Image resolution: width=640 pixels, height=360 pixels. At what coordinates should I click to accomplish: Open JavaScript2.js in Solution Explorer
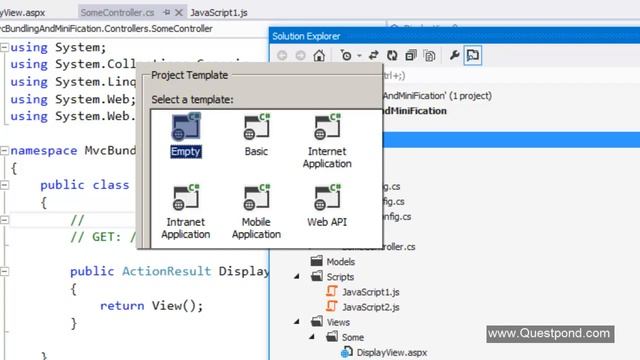(x=371, y=307)
